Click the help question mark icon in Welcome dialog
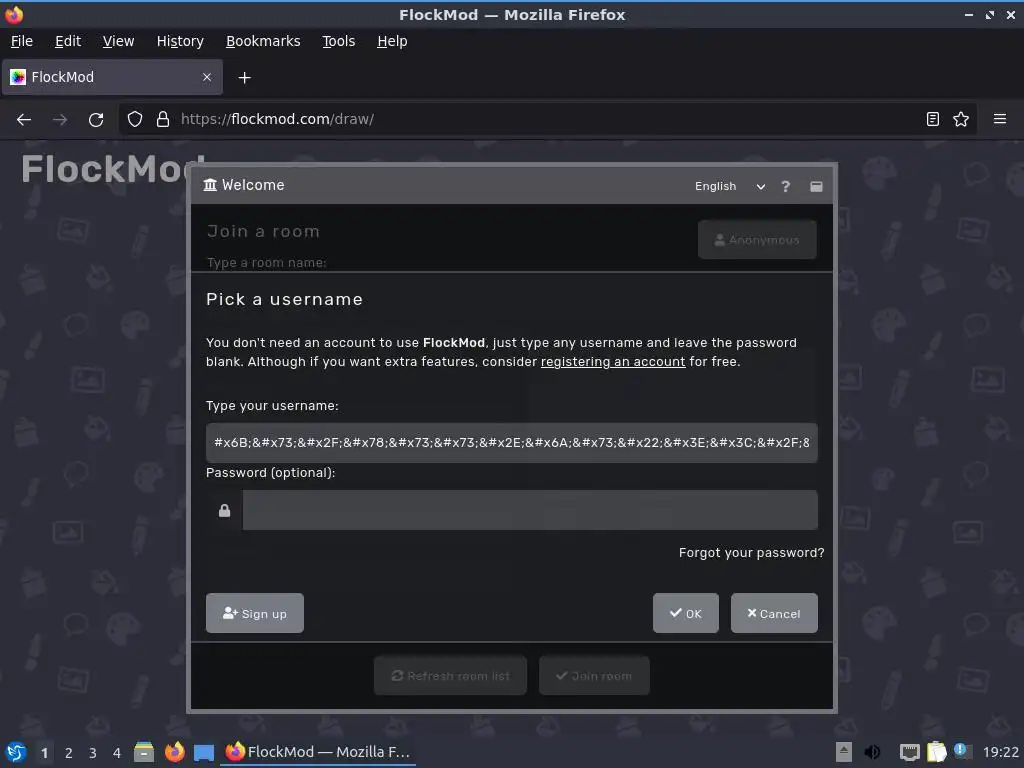The image size is (1024, 768). coord(786,187)
